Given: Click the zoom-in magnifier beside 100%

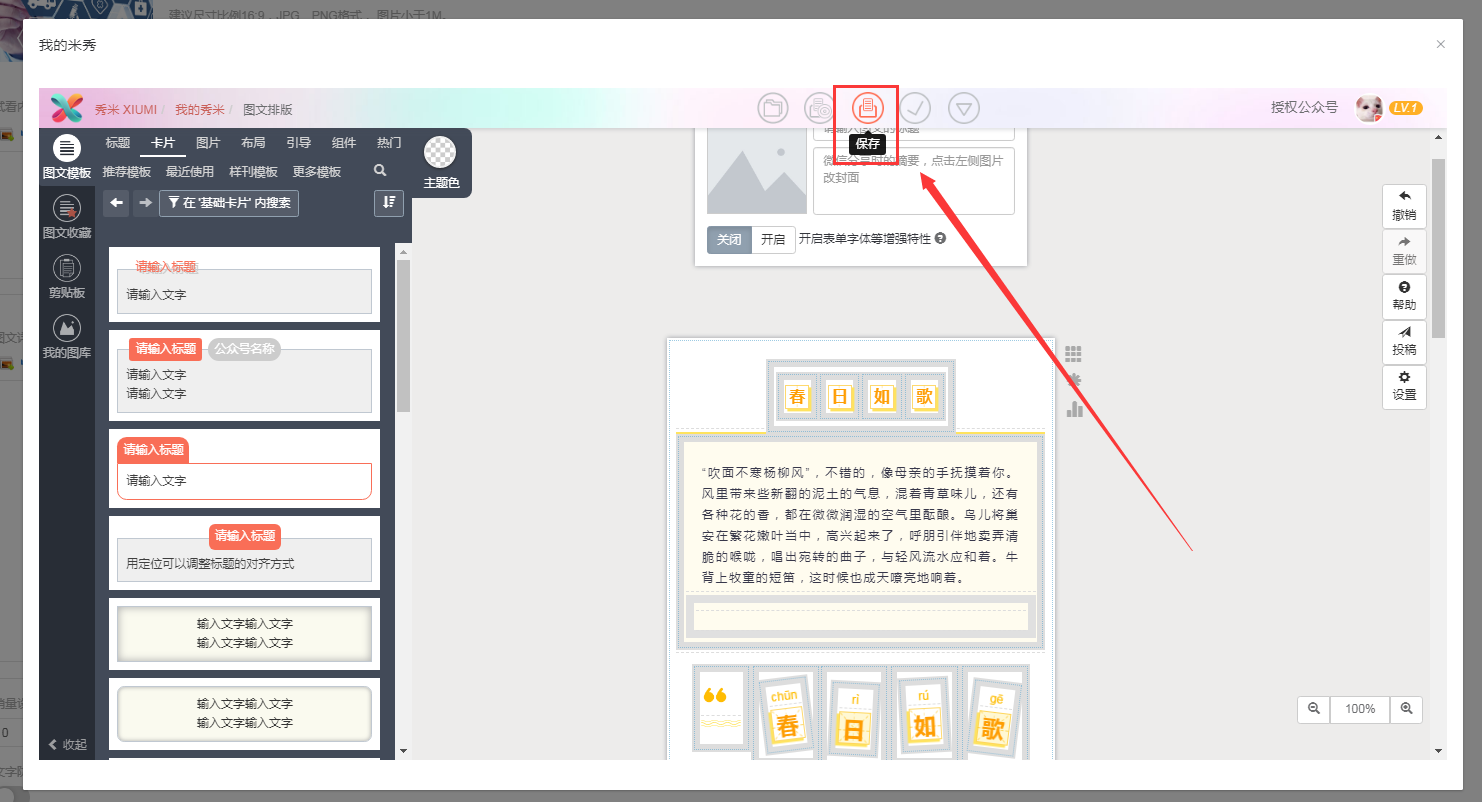Looking at the screenshot, I should coord(1406,709).
